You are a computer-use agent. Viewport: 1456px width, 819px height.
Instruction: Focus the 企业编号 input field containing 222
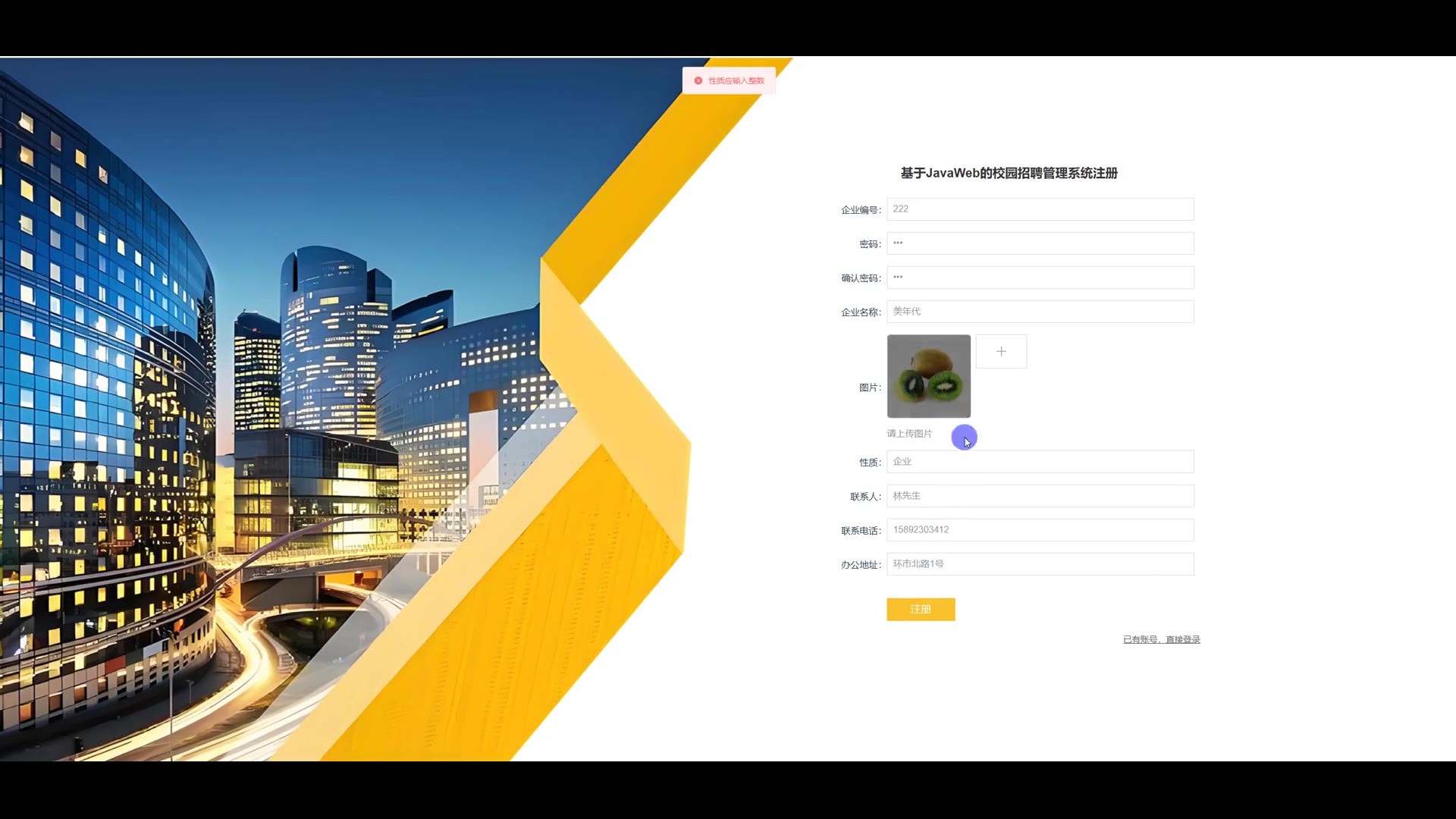(x=1040, y=209)
